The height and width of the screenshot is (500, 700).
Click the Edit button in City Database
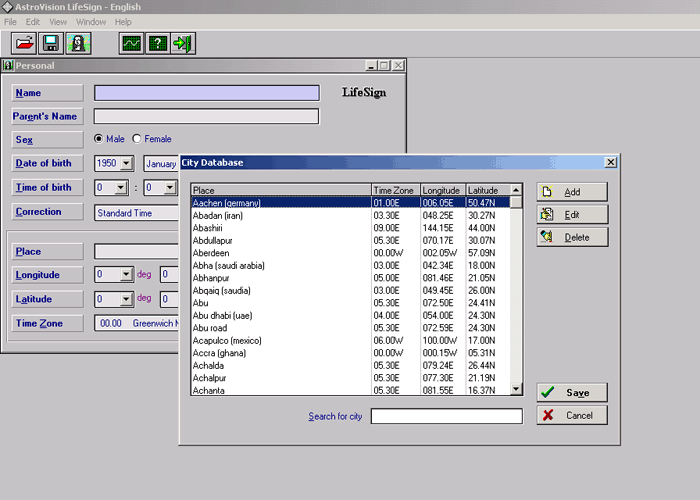[x=572, y=215]
